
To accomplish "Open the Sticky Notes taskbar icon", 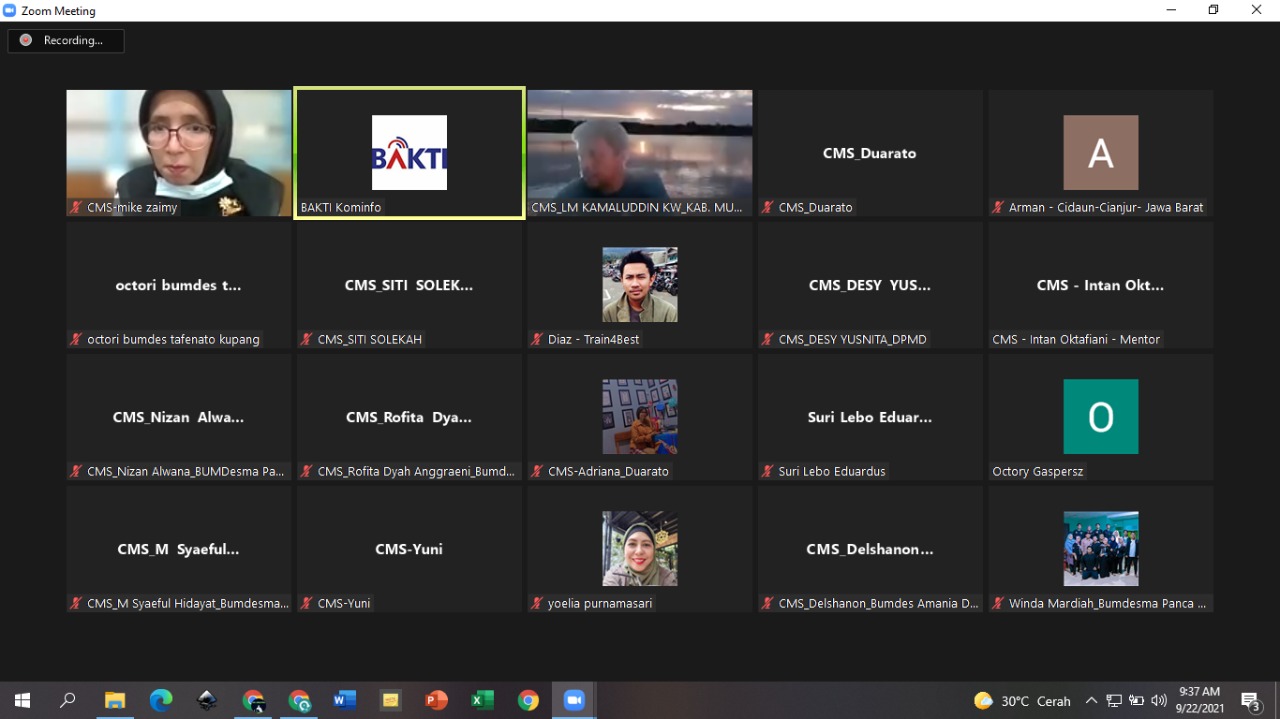I will point(390,700).
